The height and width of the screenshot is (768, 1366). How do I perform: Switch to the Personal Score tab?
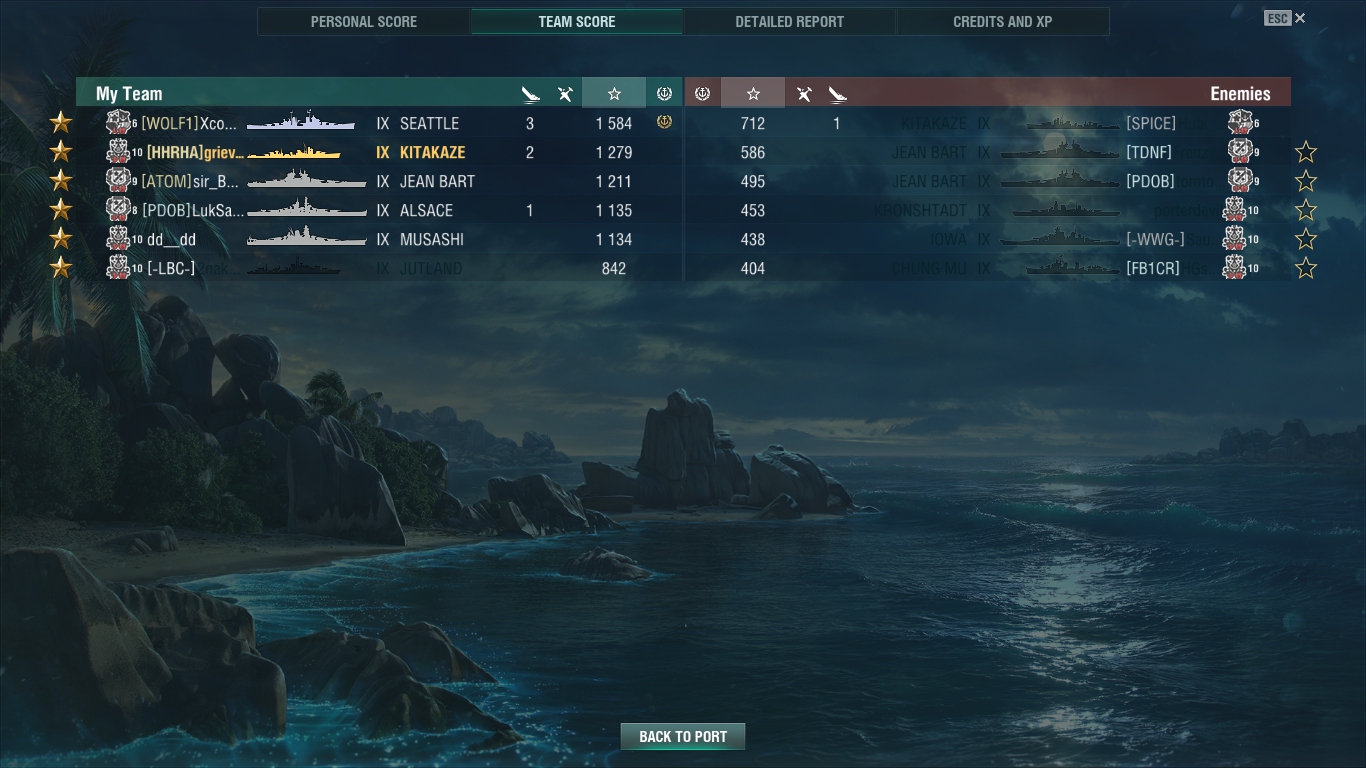tap(364, 21)
